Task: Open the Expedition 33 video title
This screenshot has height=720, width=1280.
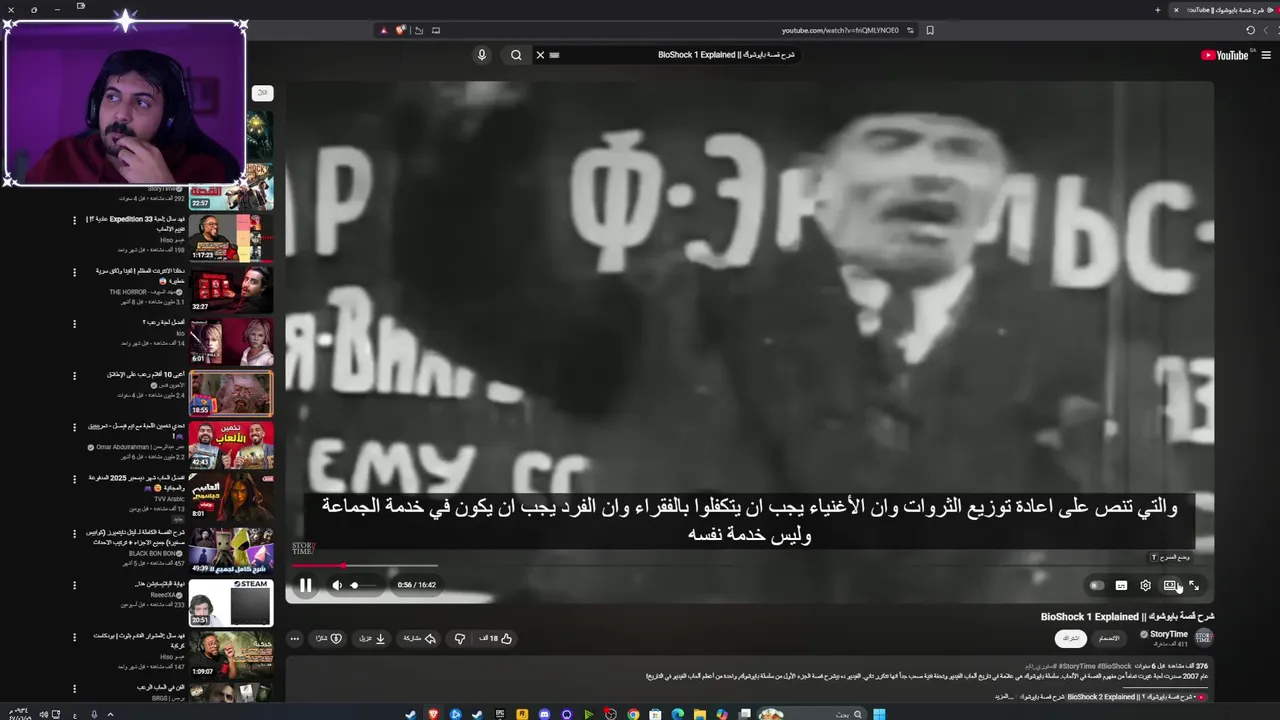Action: [x=136, y=223]
